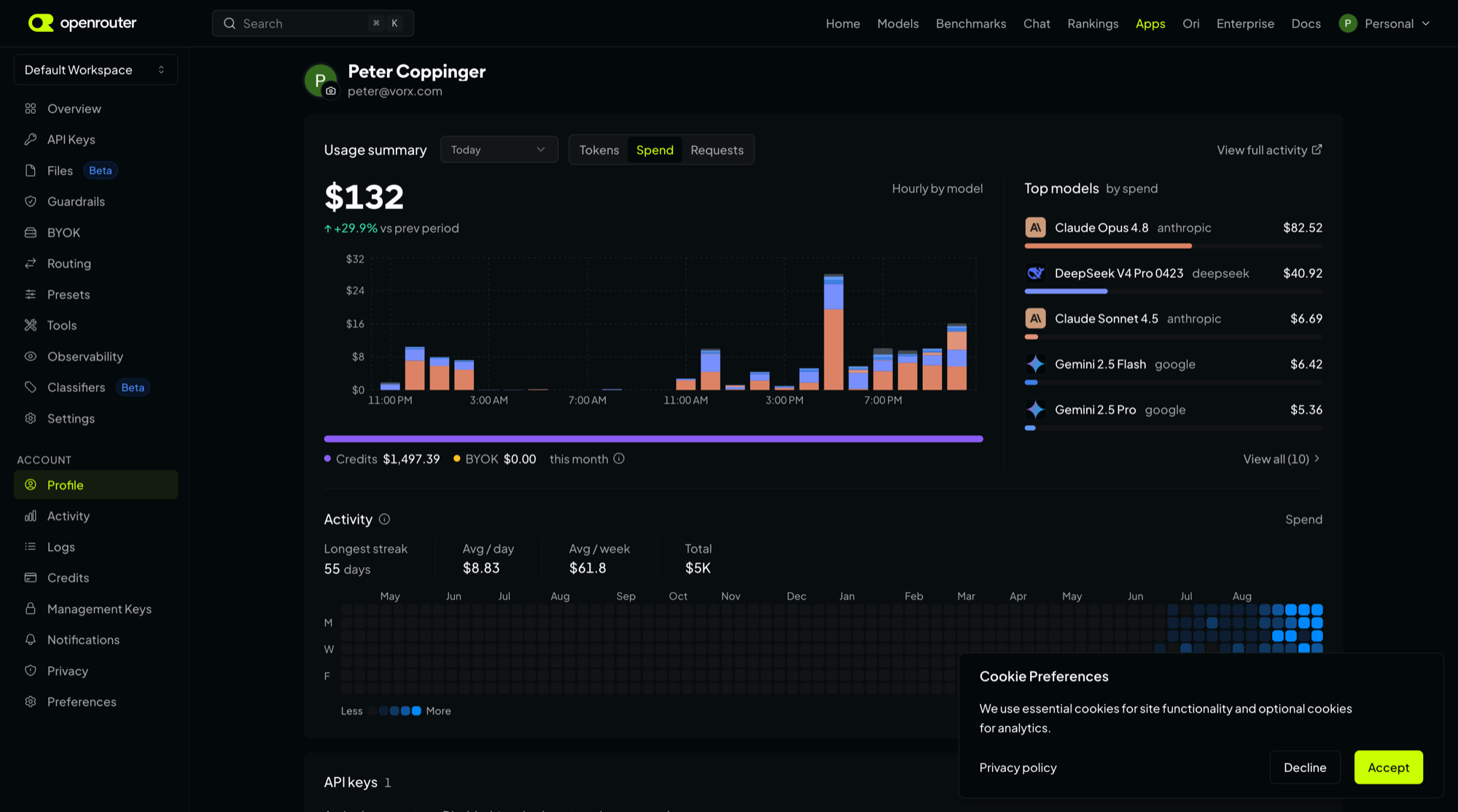Click the Guardrails shield icon
This screenshot has height=812, width=1458.
pyautogui.click(x=31, y=201)
